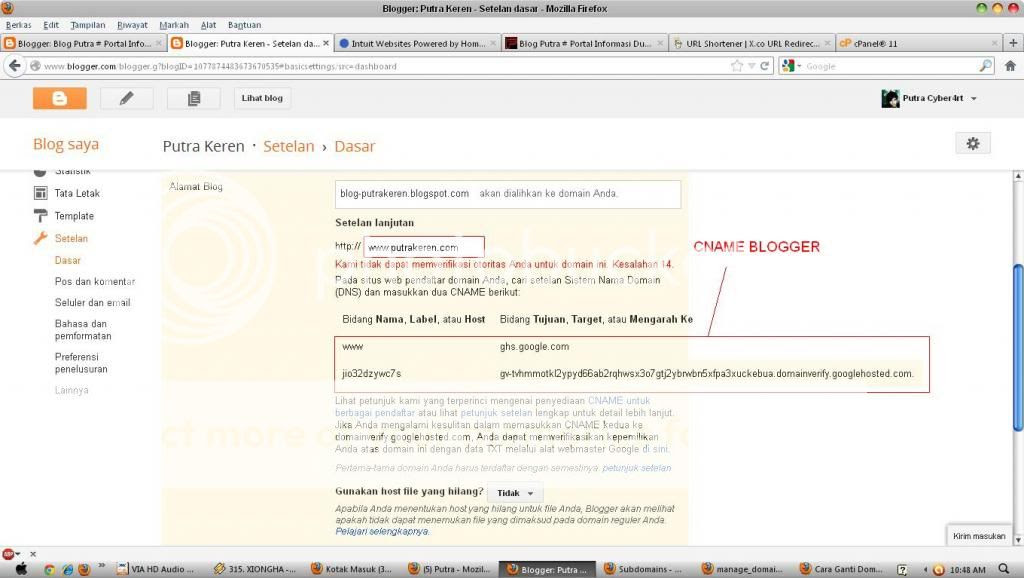Click the Lihat blog button
The height and width of the screenshot is (578, 1024).
[x=262, y=99]
